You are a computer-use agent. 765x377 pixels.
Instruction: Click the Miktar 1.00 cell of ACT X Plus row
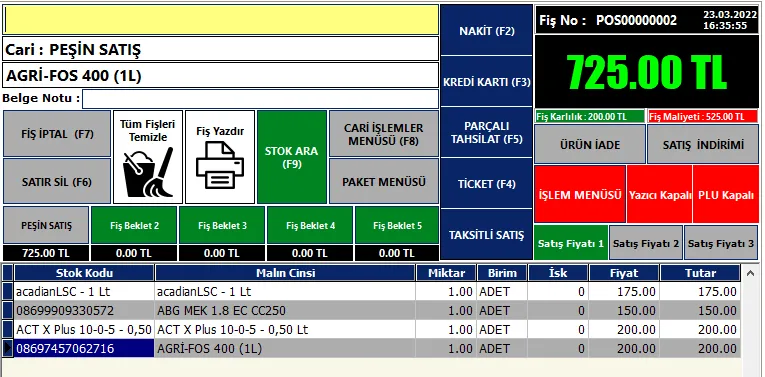coord(446,329)
